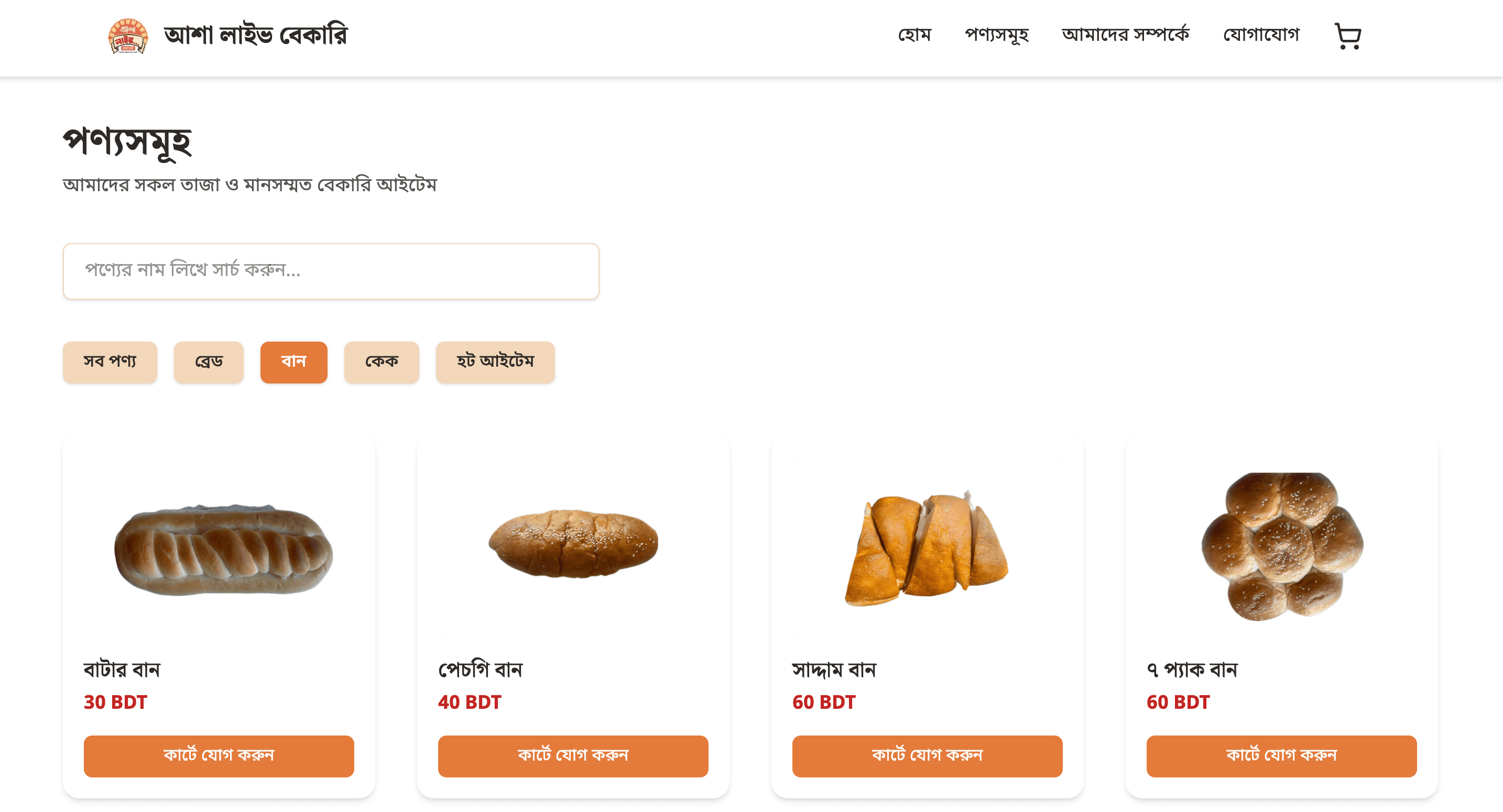Open আমাদের সম্পর্কে page link
Viewport: 1503px width, 812px height.
coord(1125,35)
